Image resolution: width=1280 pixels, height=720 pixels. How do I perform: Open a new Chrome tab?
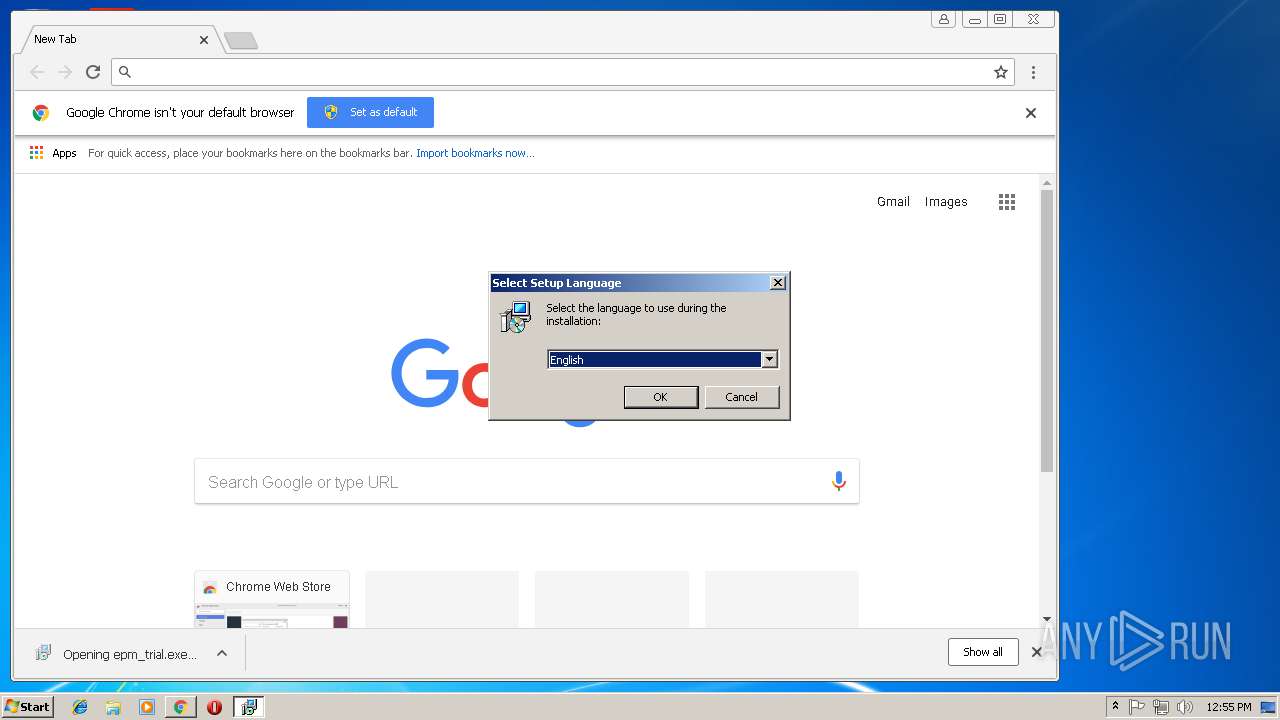tap(241, 40)
